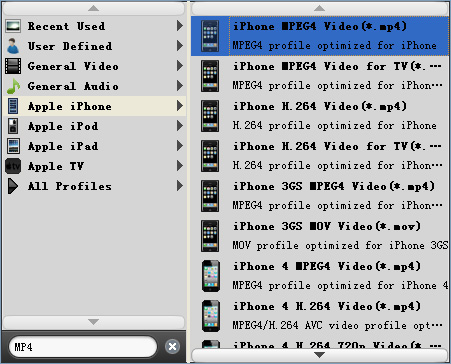451x364 pixels.
Task: Click the phone icon of iPhone MPEG4 Video (*.mp4)
Action: pos(210,36)
